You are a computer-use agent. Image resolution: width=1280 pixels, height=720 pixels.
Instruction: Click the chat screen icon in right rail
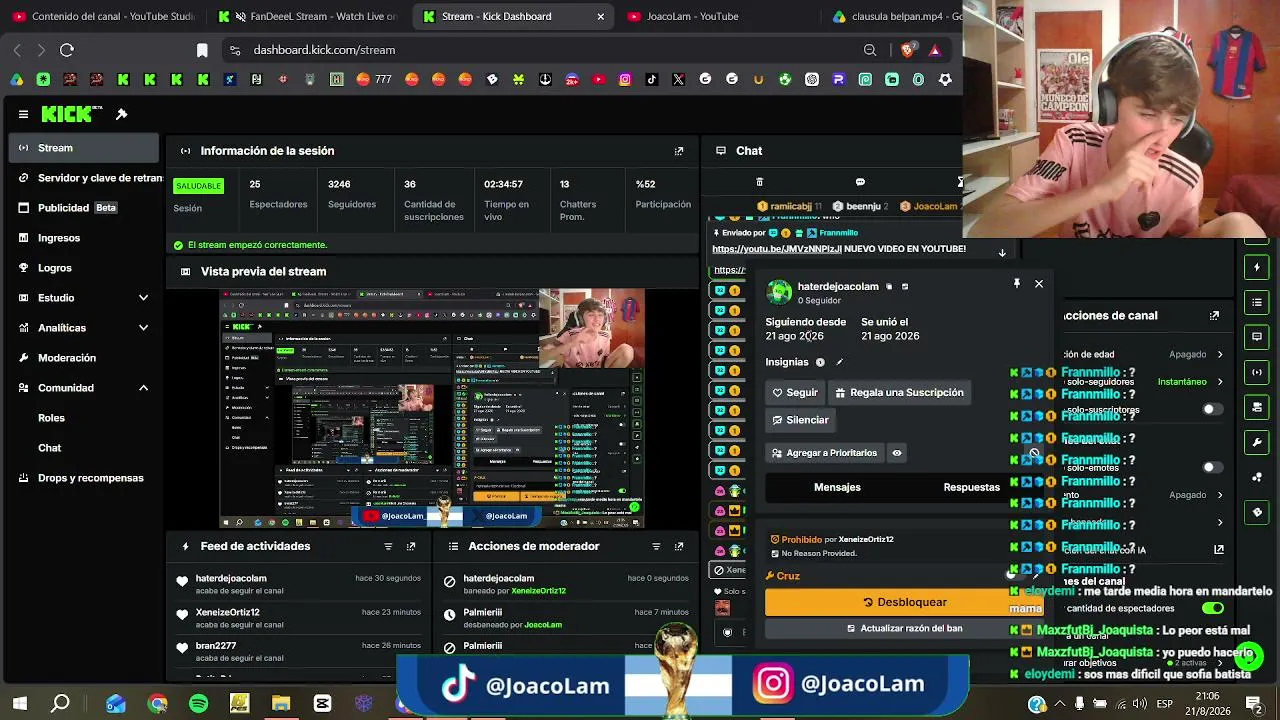click(x=1257, y=337)
